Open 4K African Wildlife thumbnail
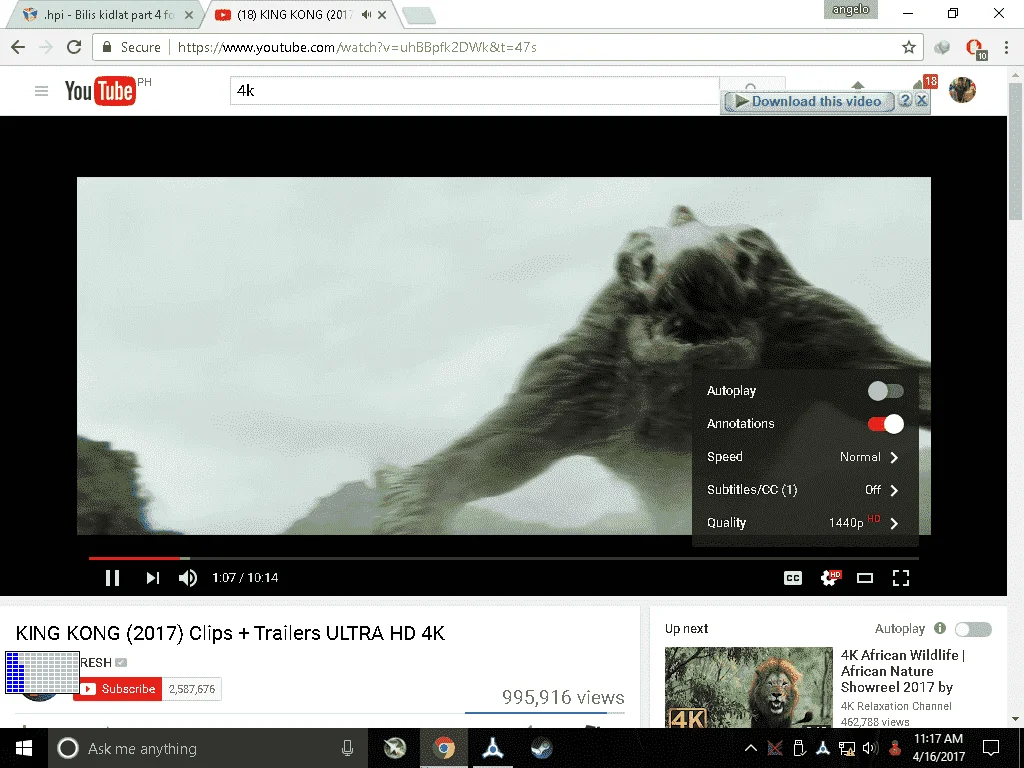The image size is (1024, 768). (748, 687)
